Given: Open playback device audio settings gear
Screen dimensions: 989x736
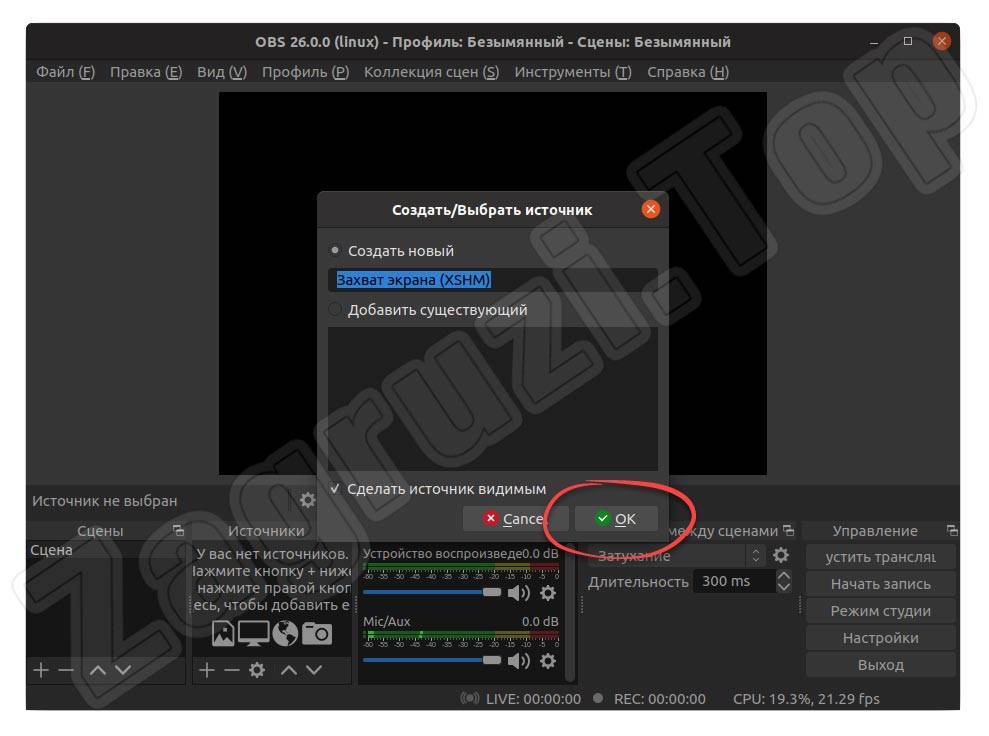Looking at the screenshot, I should pos(548,593).
